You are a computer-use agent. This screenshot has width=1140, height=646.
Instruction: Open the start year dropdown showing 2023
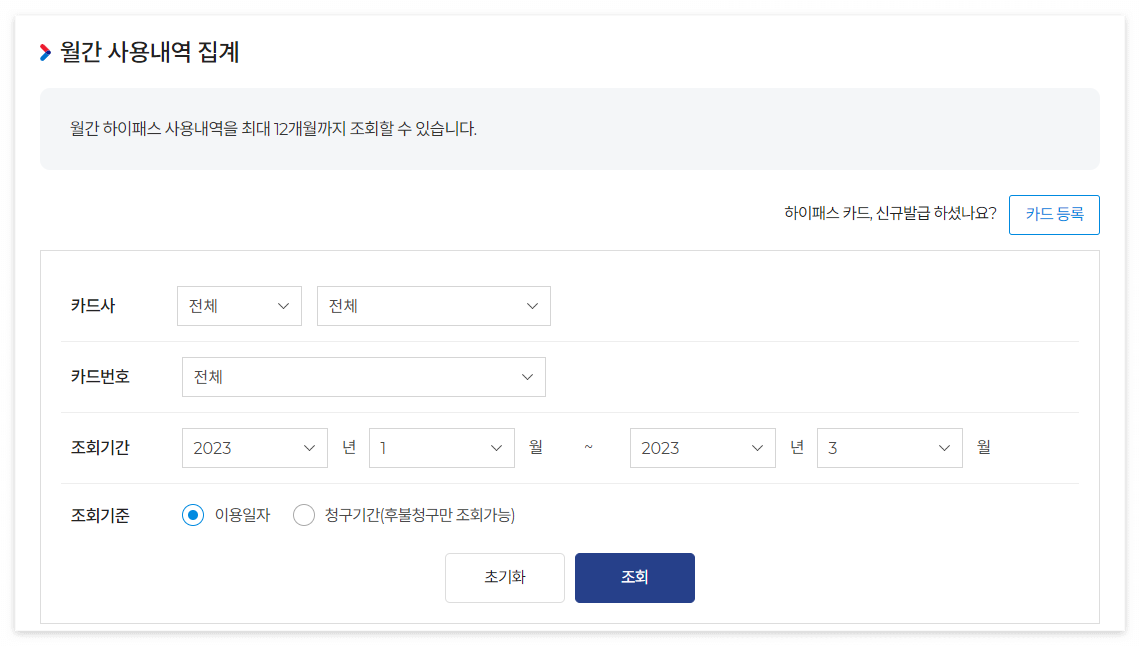255,447
